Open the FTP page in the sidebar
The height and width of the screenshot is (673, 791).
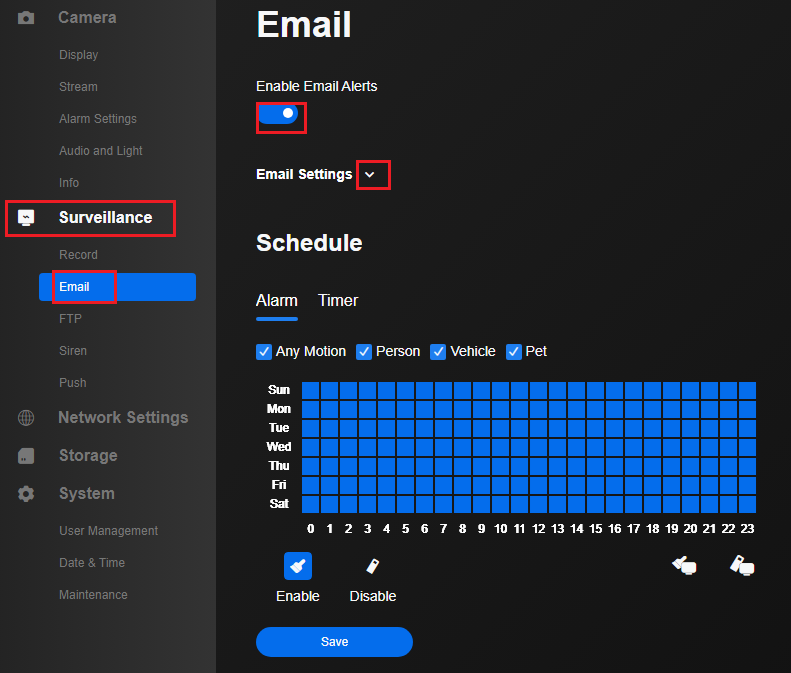(x=70, y=319)
